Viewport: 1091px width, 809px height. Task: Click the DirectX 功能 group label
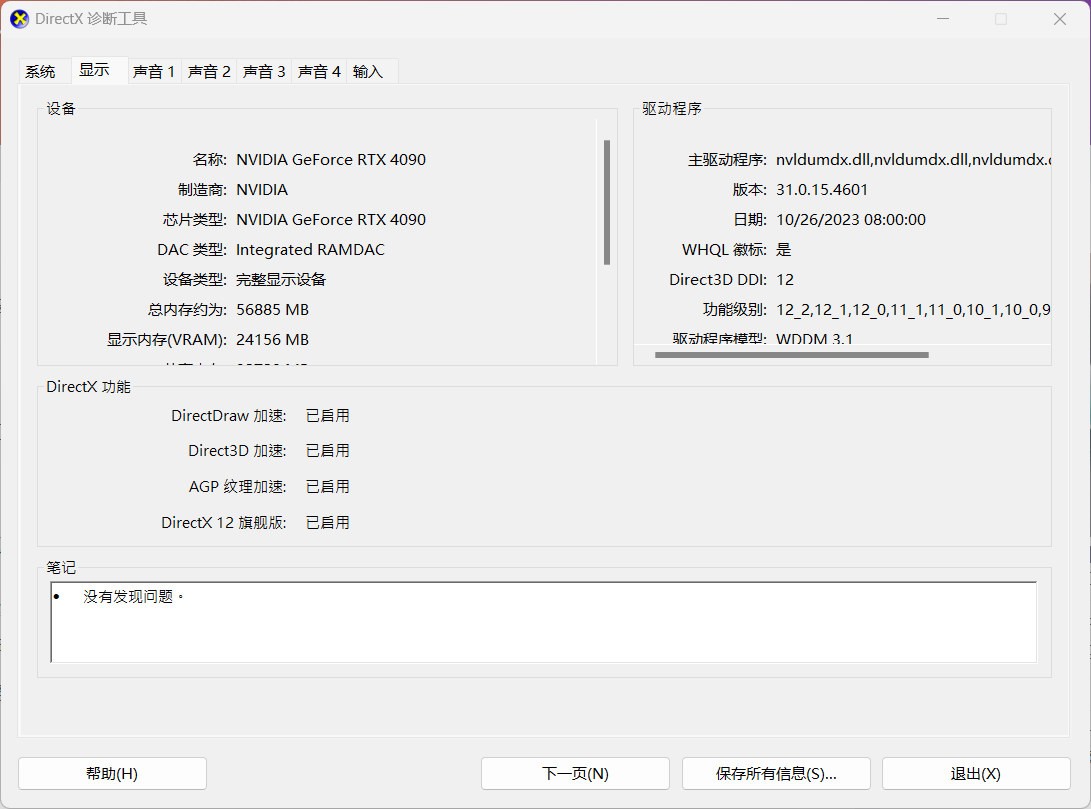point(88,387)
